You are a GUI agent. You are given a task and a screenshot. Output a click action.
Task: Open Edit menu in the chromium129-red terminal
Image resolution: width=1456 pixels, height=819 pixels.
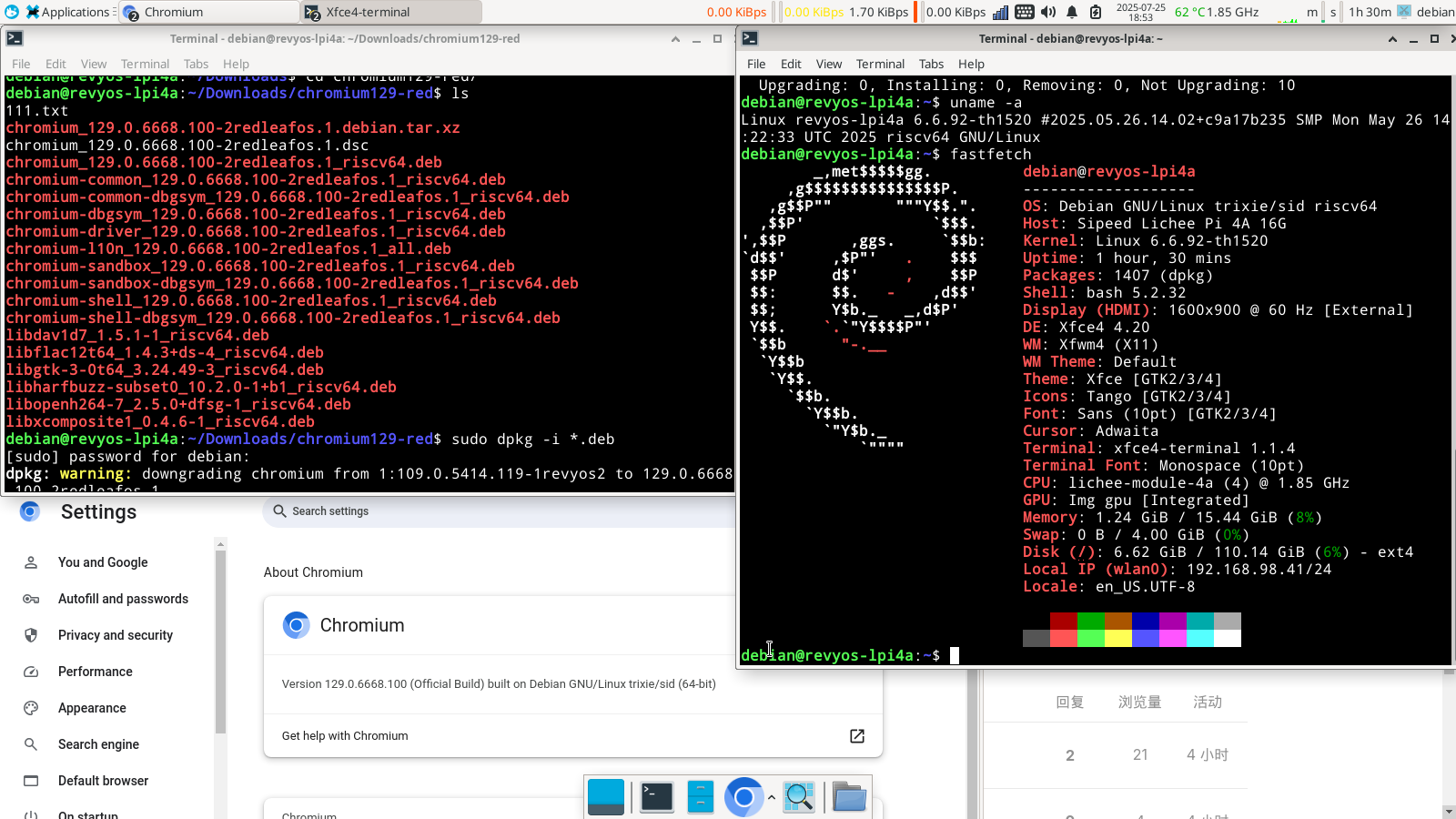pyautogui.click(x=56, y=64)
